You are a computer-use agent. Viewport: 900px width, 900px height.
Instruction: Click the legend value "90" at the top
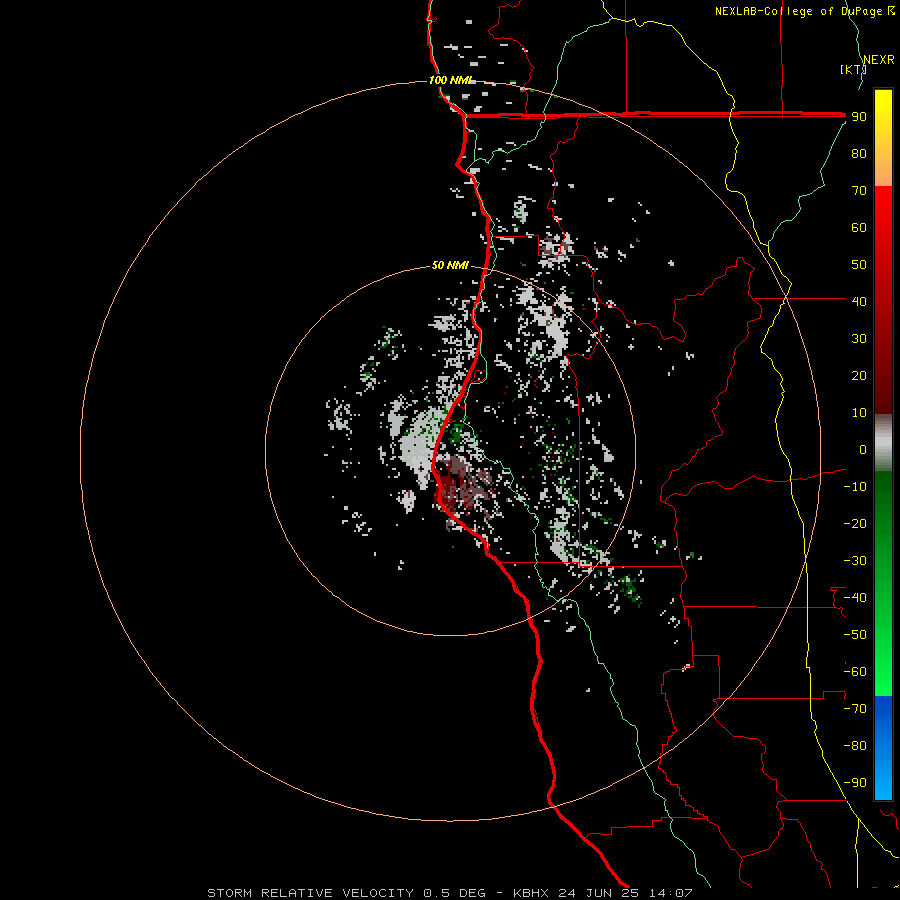coord(859,117)
